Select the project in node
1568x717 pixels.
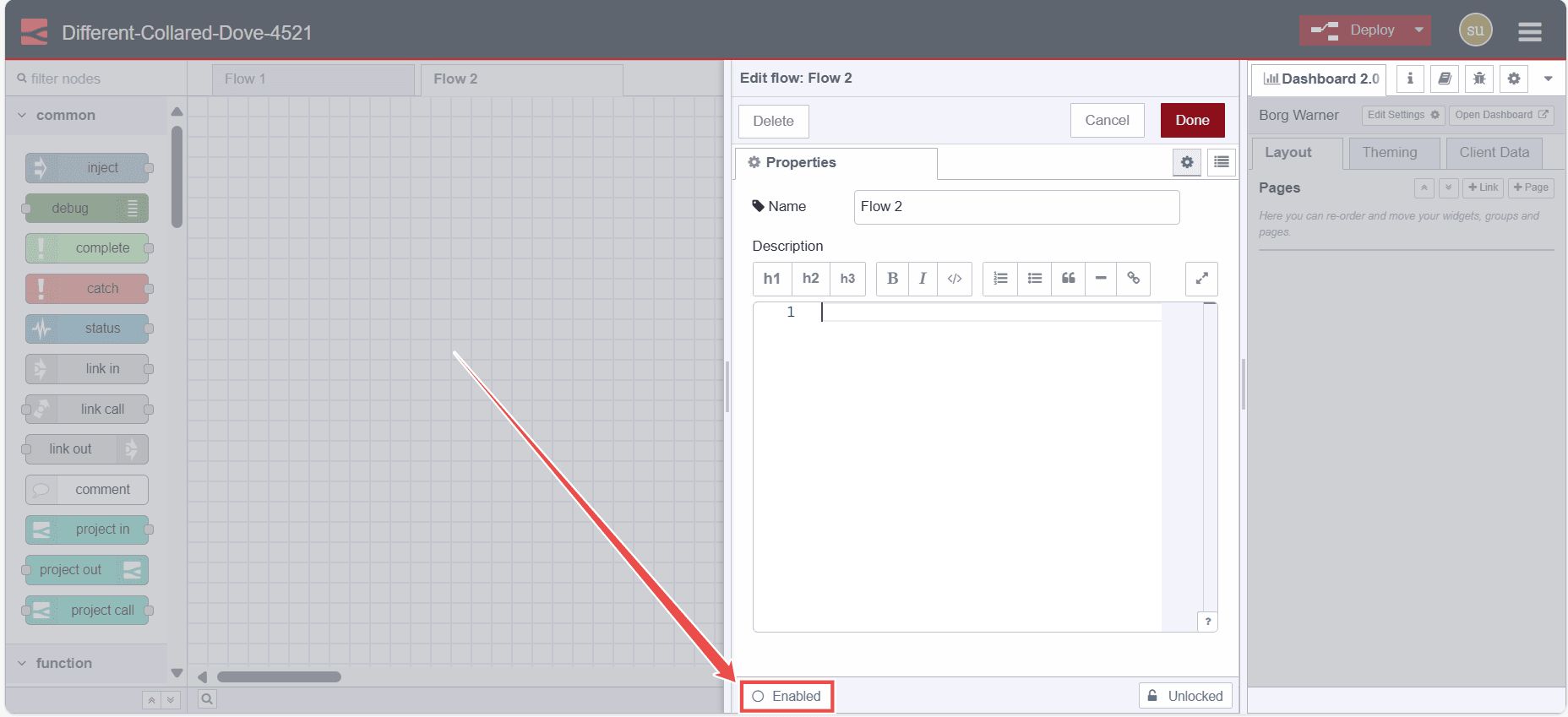coord(87,530)
